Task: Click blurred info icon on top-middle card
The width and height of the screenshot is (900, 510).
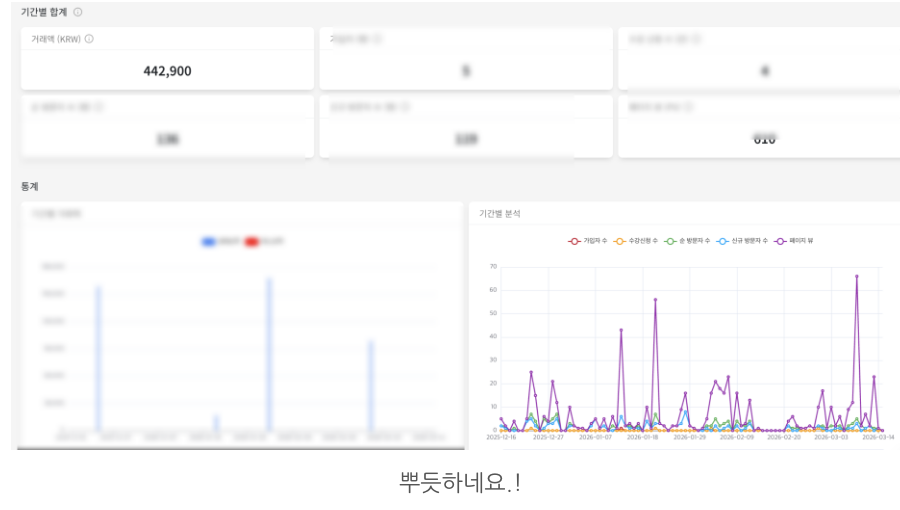Action: pos(377,39)
